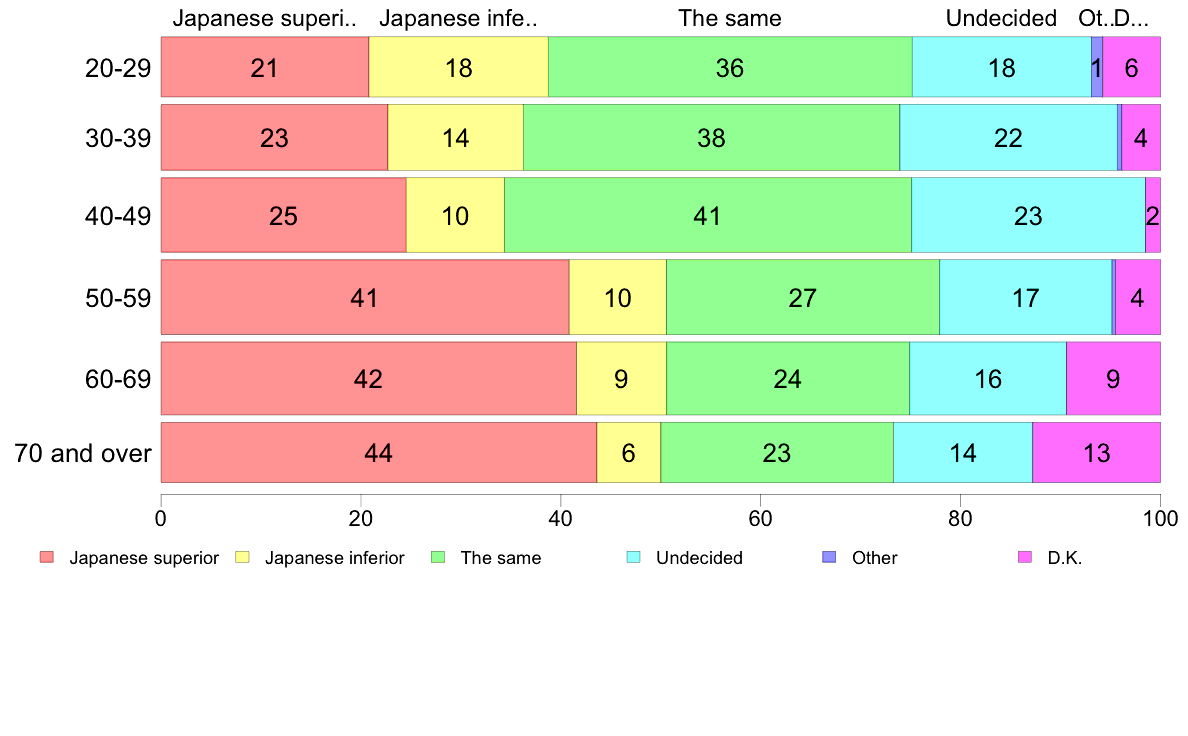
Task: Click the blue Other legend swatch
Action: point(830,558)
